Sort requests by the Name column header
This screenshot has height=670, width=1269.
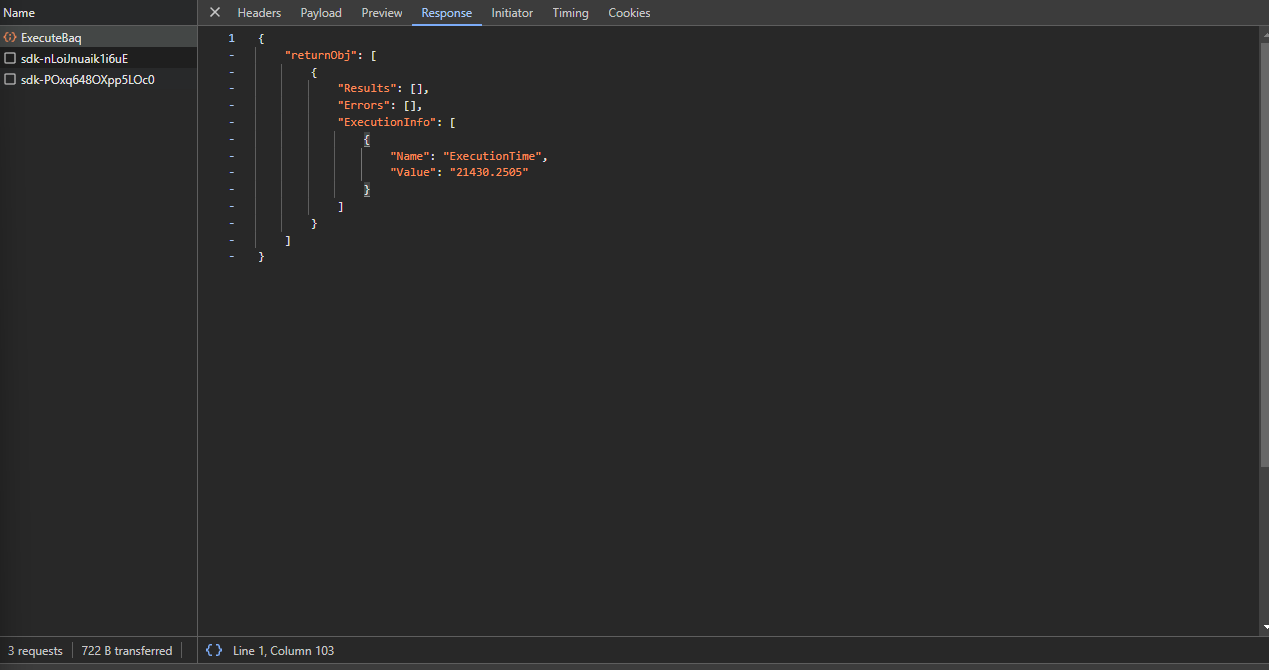point(19,13)
